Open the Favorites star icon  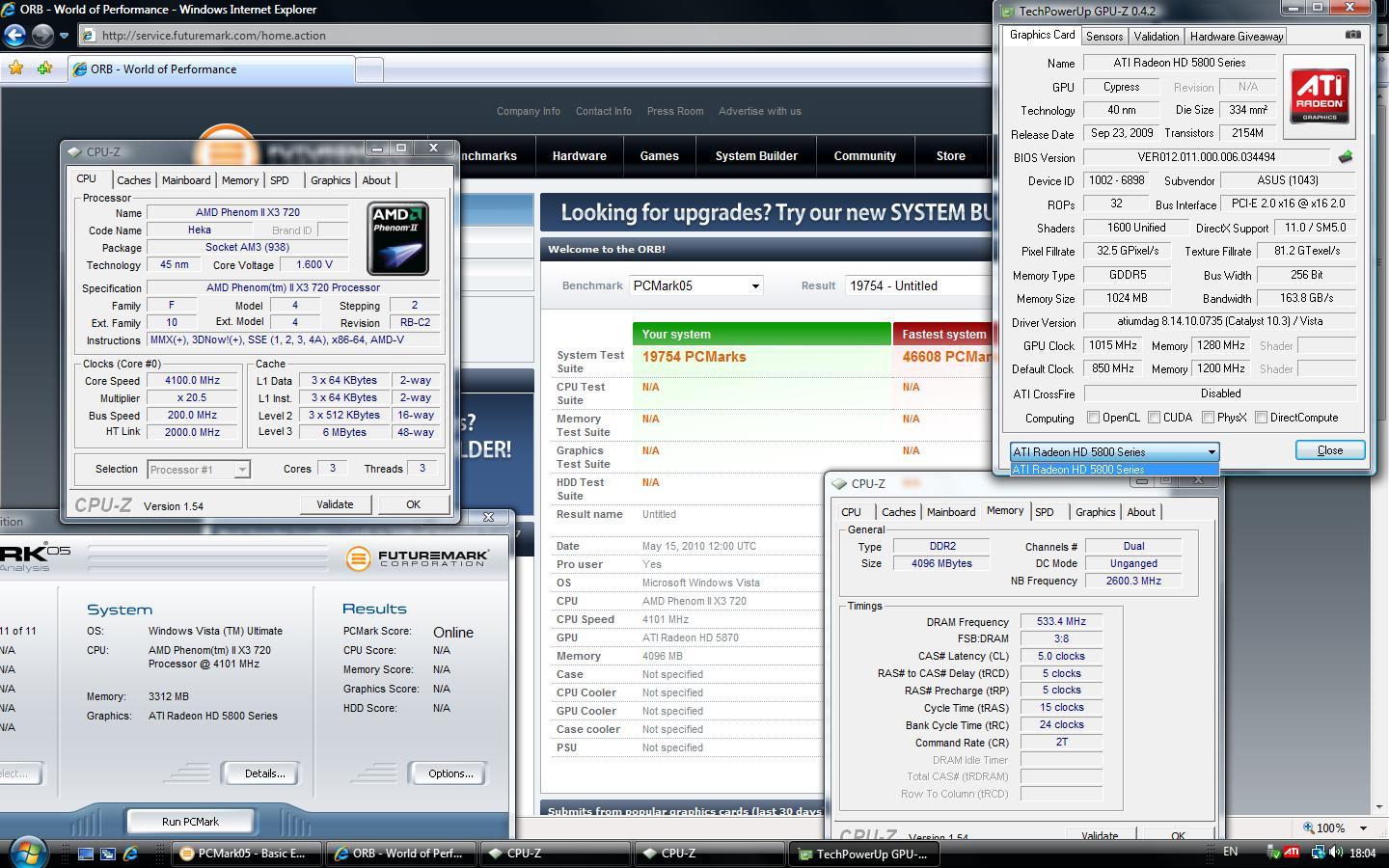tap(15, 68)
